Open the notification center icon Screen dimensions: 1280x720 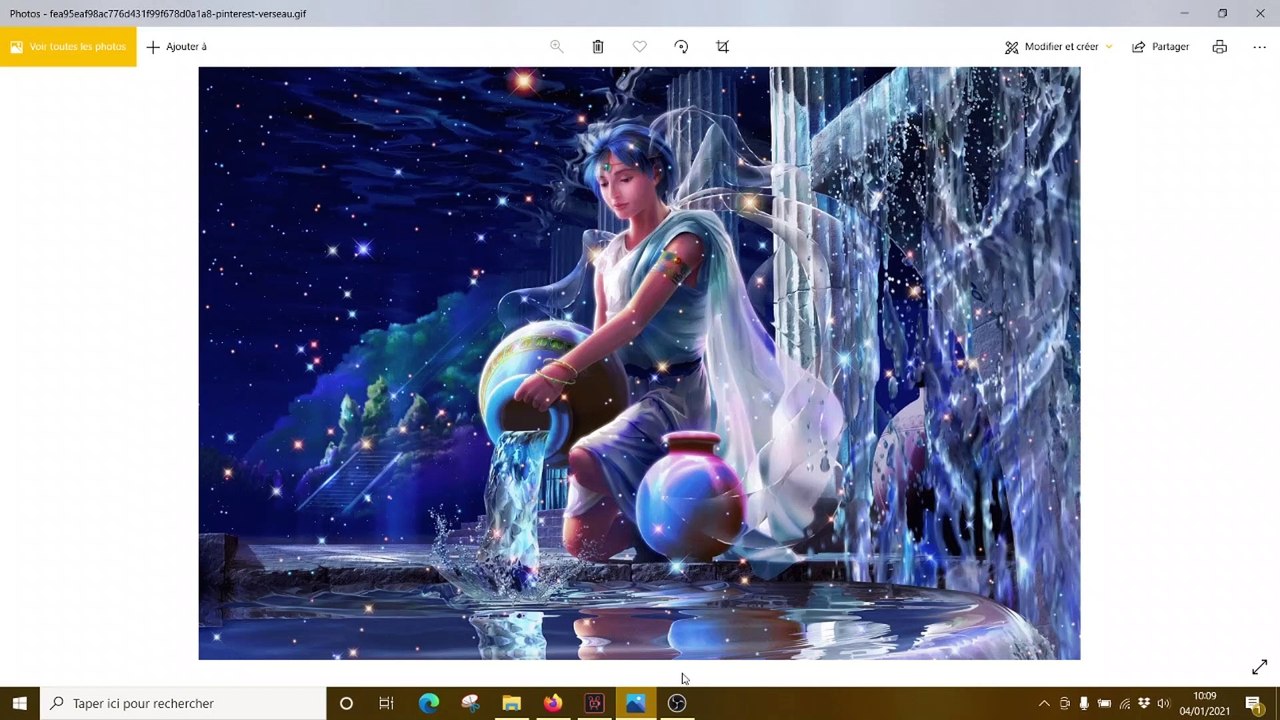point(1254,703)
